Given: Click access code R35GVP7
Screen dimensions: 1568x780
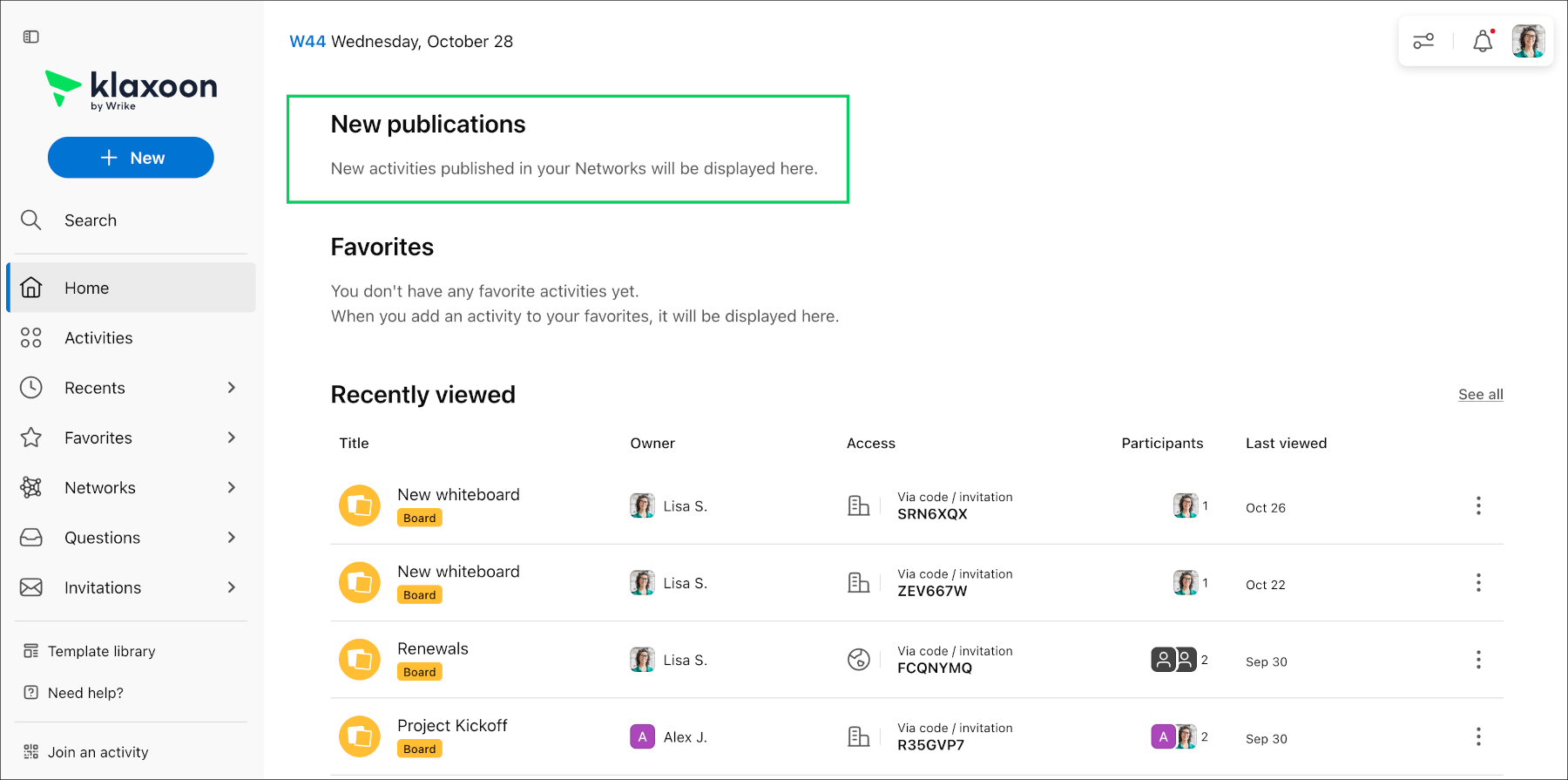Looking at the screenshot, I should 931,745.
